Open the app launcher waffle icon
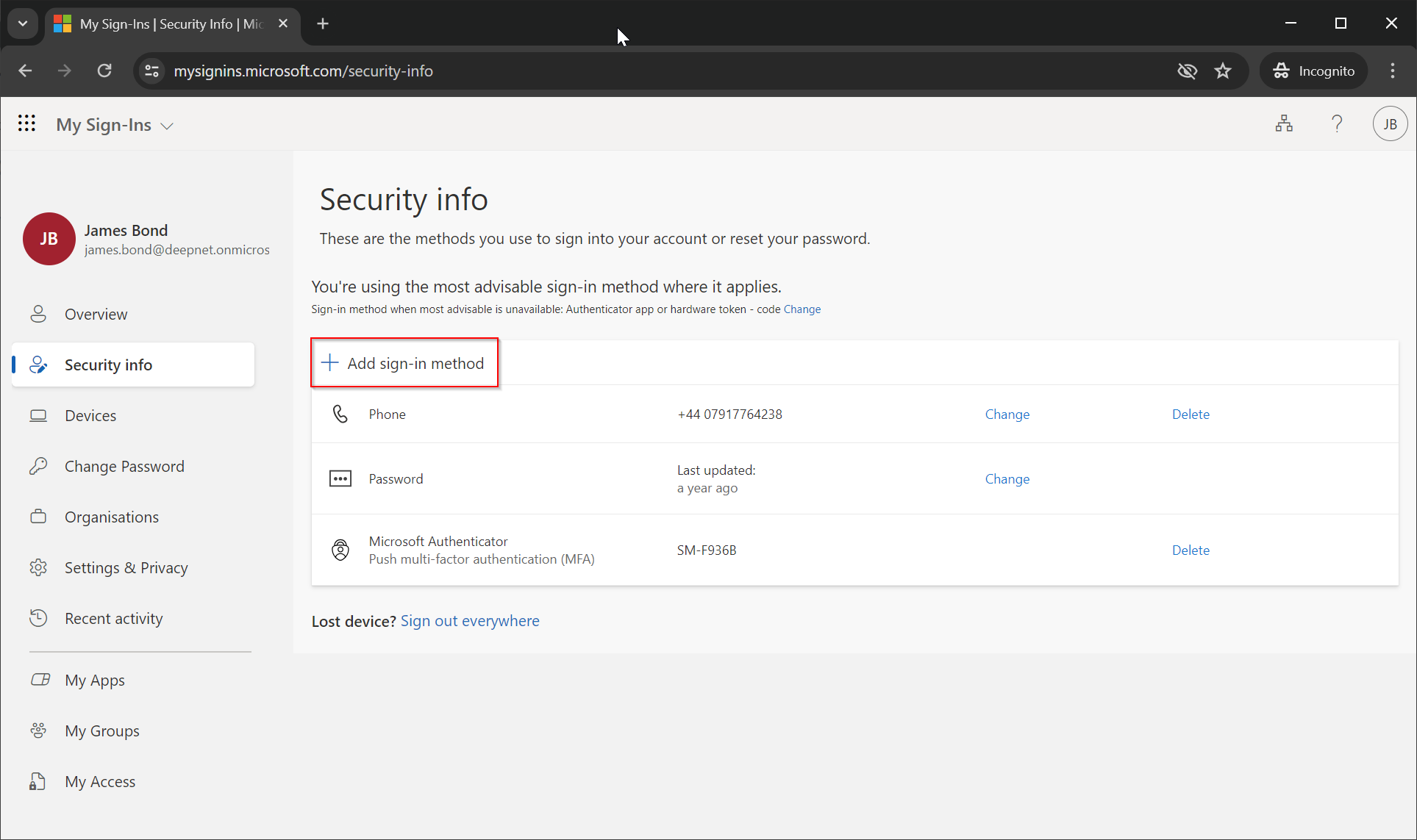 [x=26, y=123]
